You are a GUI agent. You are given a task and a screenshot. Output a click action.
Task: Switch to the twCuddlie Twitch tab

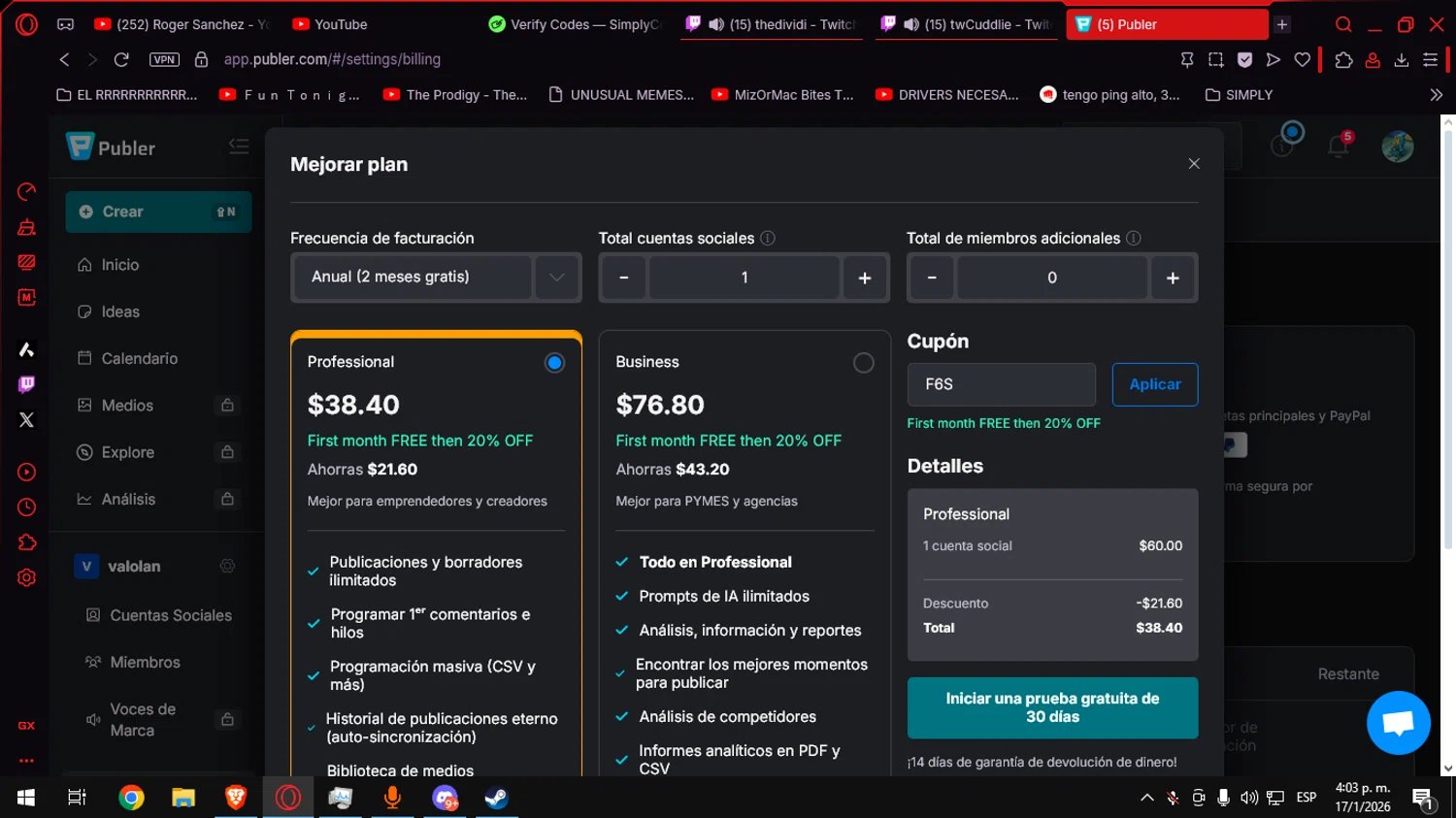[x=967, y=24]
